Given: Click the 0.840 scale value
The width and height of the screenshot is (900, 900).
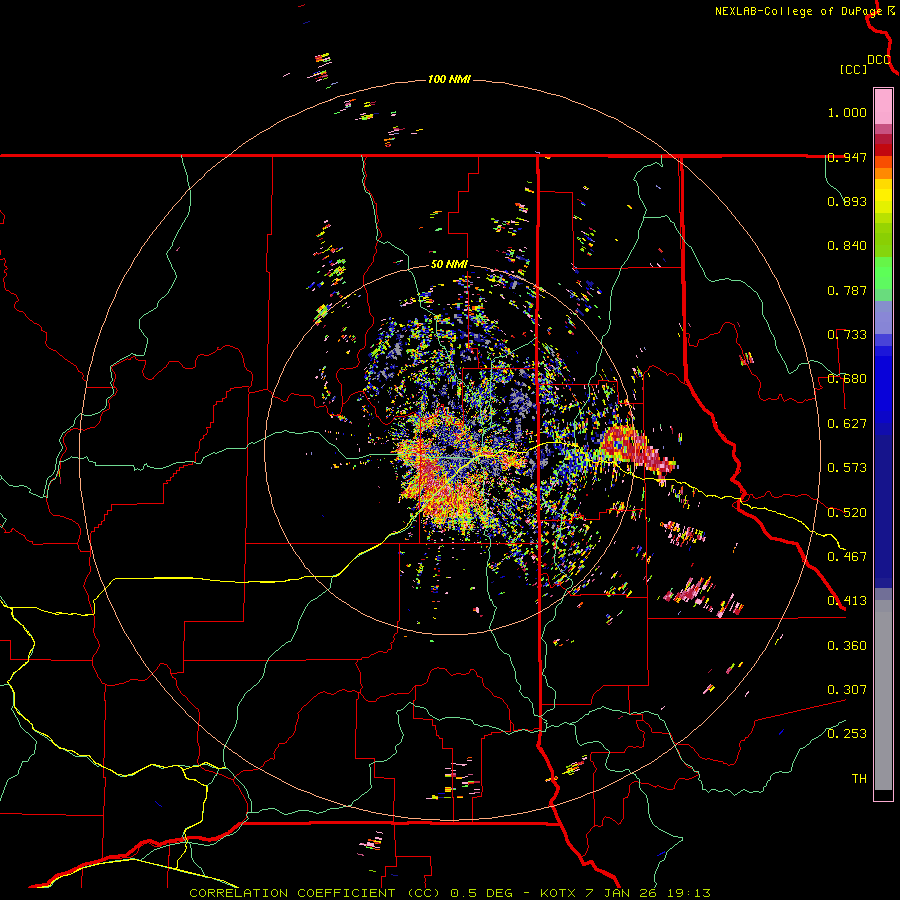Looking at the screenshot, I should (847, 246).
